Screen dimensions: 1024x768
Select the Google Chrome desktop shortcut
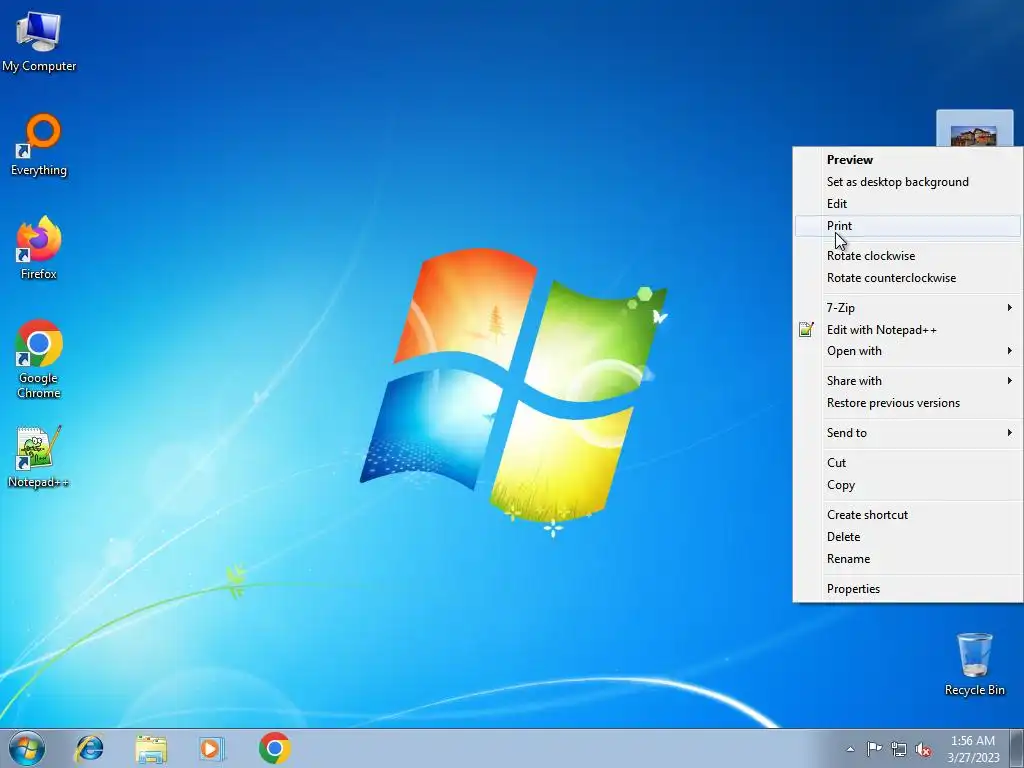coord(39,359)
